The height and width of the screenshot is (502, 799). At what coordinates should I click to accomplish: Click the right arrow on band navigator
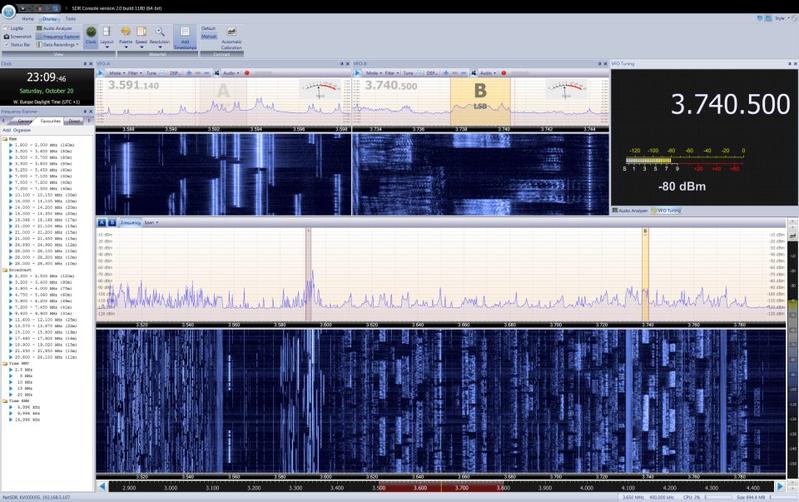(780, 487)
